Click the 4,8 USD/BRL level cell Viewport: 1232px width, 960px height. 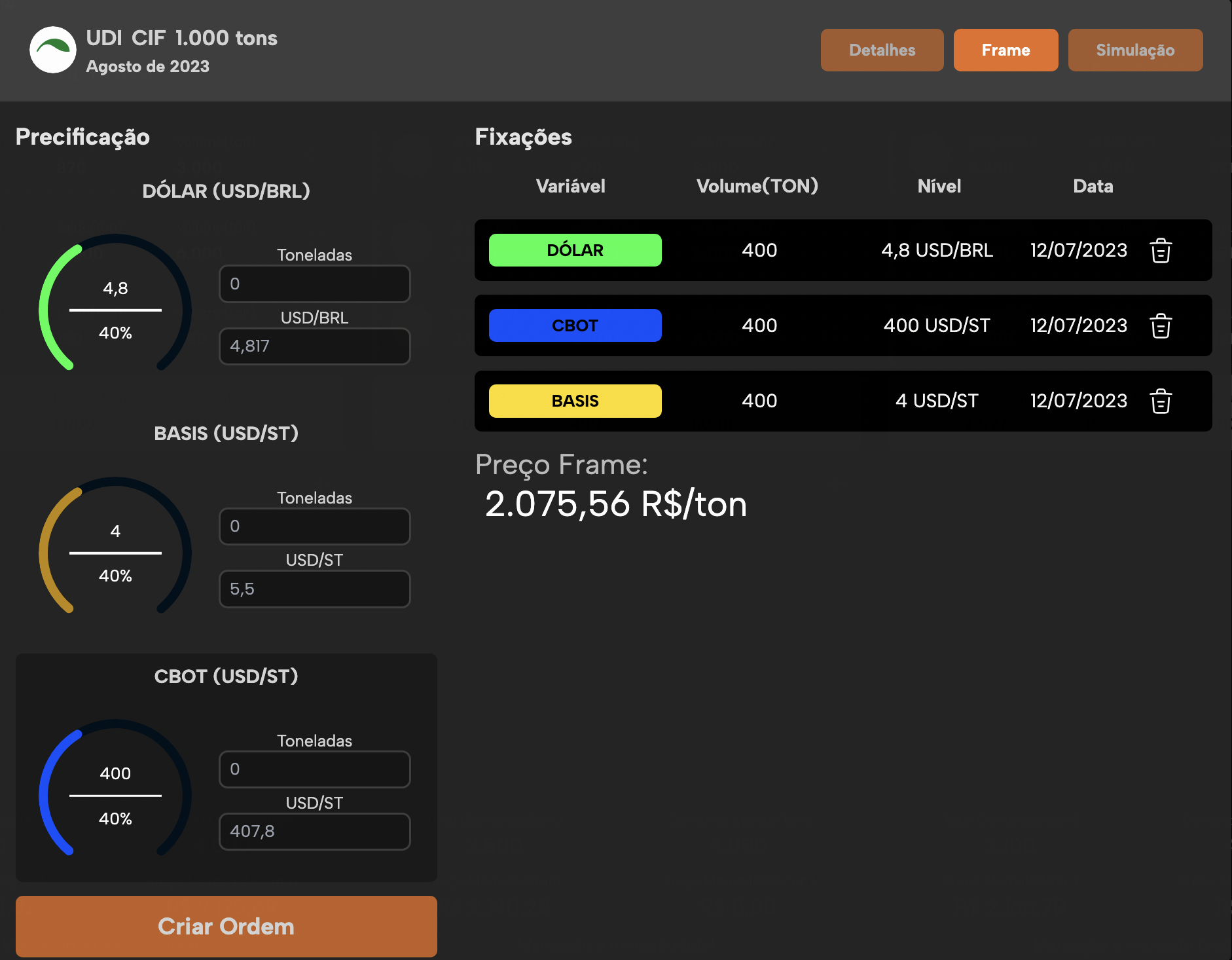coord(937,250)
